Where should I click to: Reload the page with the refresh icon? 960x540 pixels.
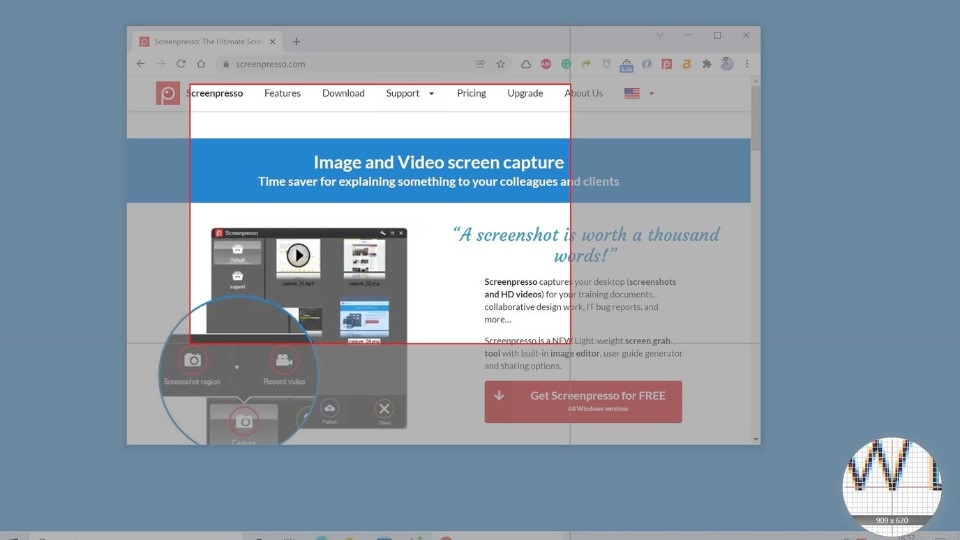coord(181,64)
